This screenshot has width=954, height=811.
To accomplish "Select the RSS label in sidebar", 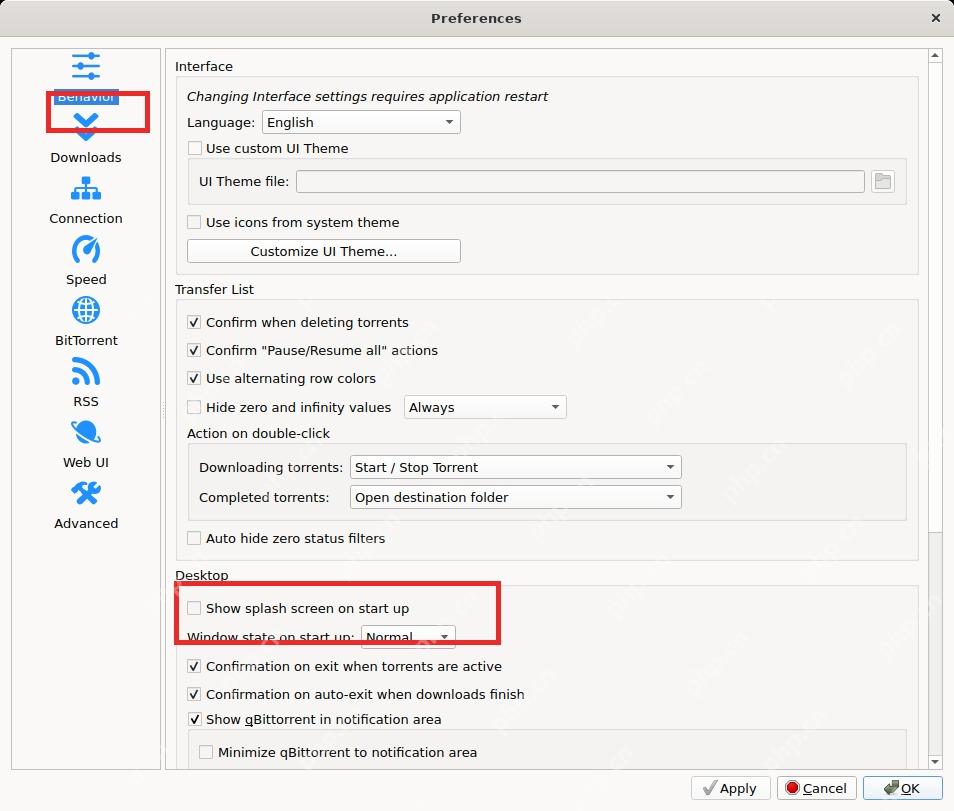I will (86, 402).
